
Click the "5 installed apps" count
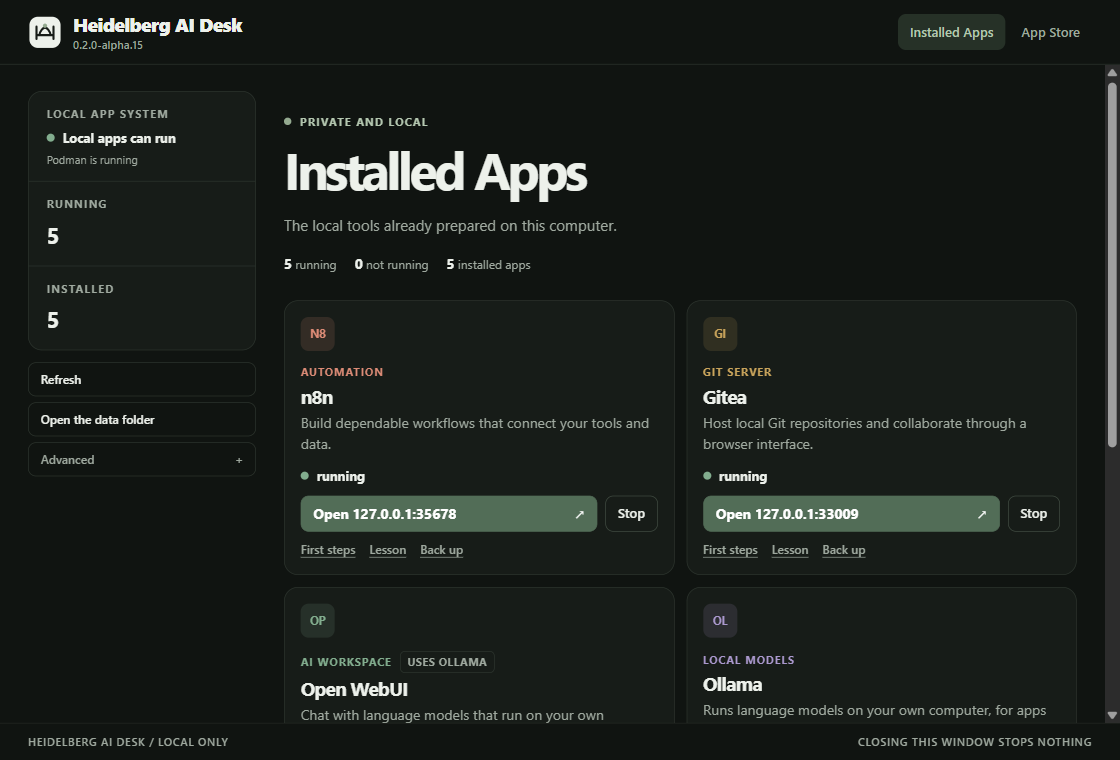point(489,265)
